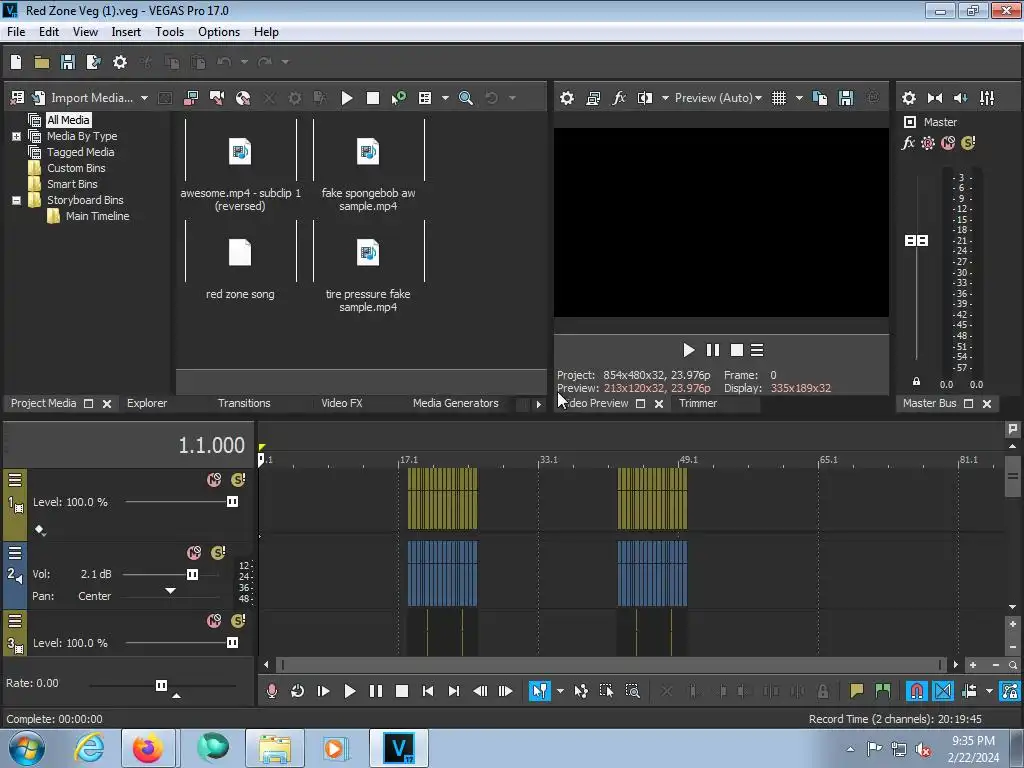Save preview snapshot to file
Viewport: 1024px width, 768px height.
pos(846,98)
